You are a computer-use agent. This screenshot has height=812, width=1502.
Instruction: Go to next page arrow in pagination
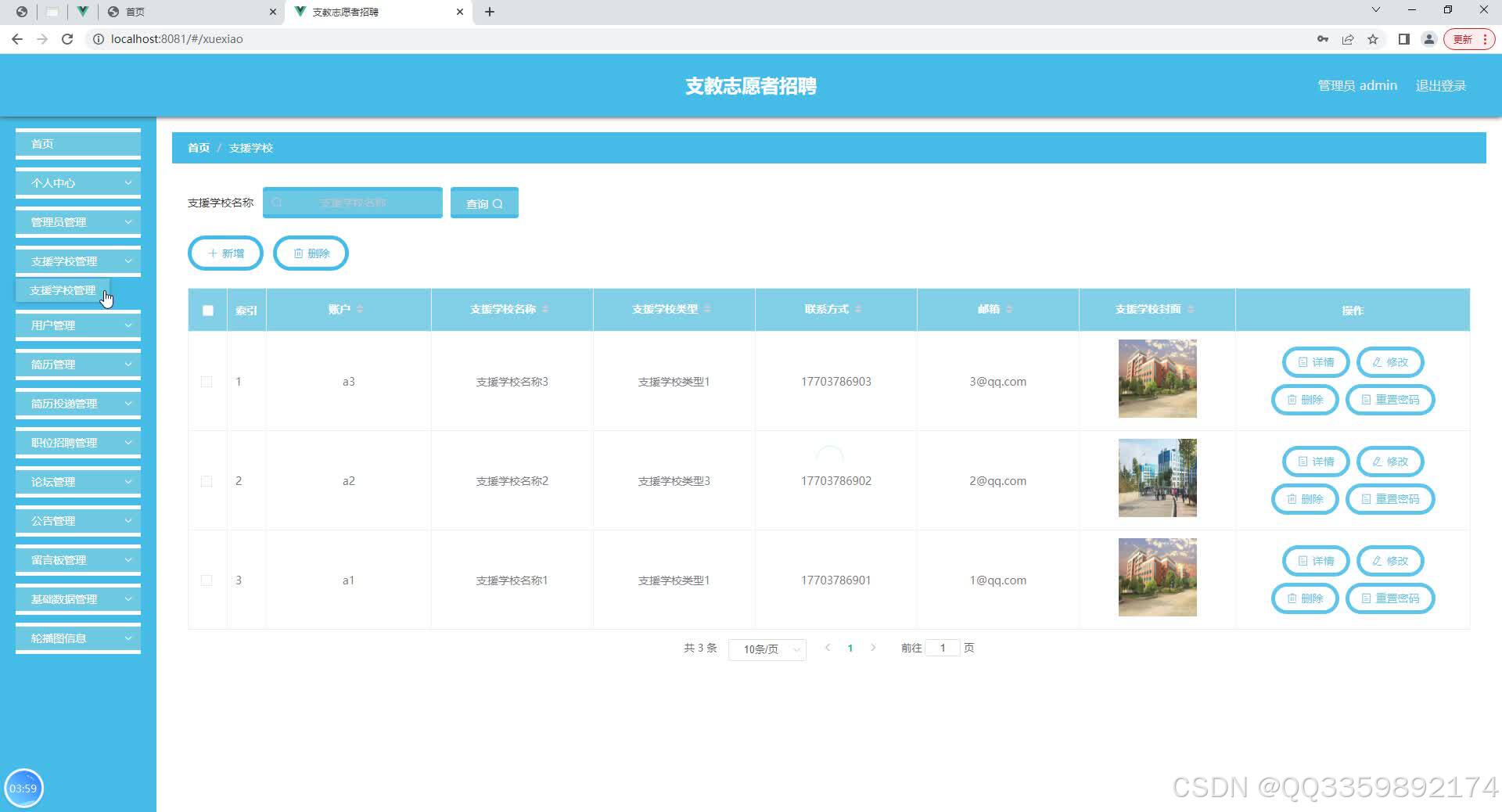tap(873, 648)
